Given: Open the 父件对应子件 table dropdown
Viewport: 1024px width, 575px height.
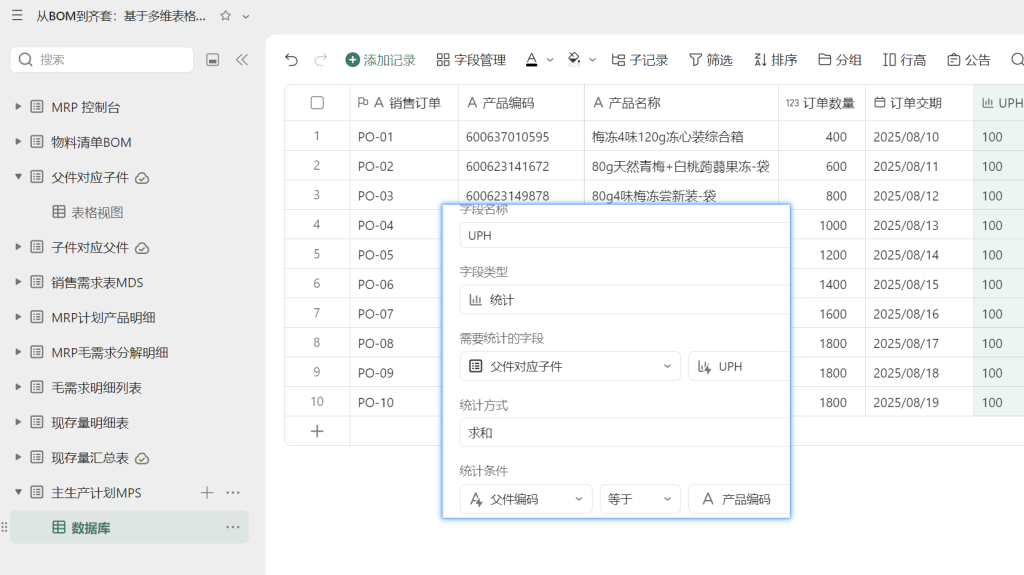Looking at the screenshot, I should 570,367.
